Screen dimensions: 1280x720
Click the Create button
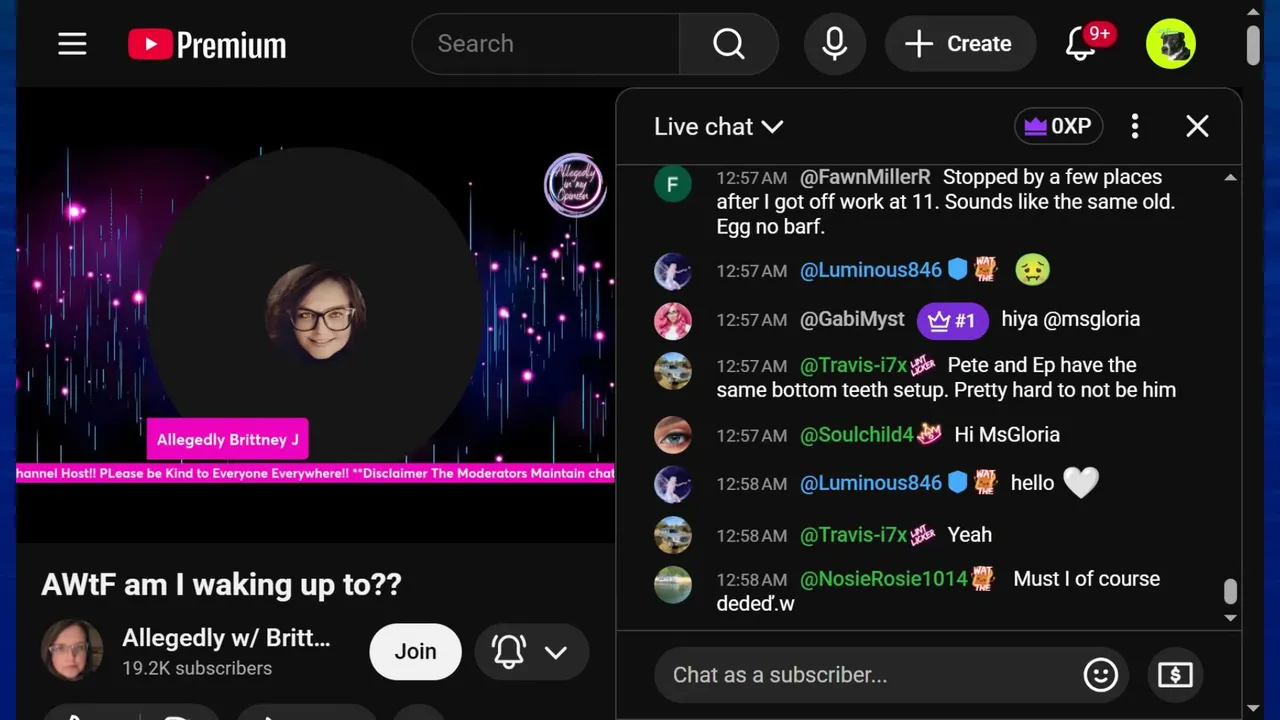pos(959,44)
